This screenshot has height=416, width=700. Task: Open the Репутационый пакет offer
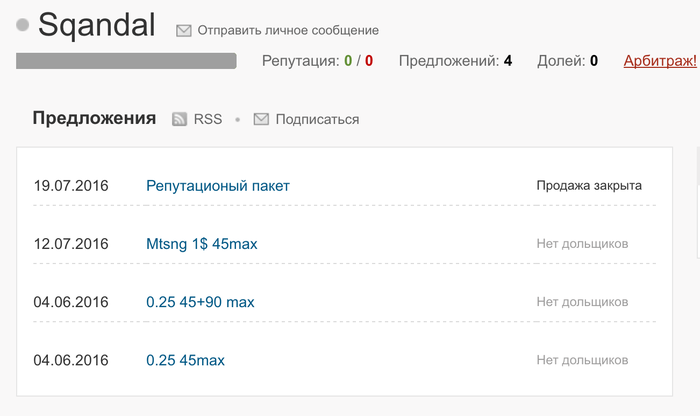[x=218, y=185]
